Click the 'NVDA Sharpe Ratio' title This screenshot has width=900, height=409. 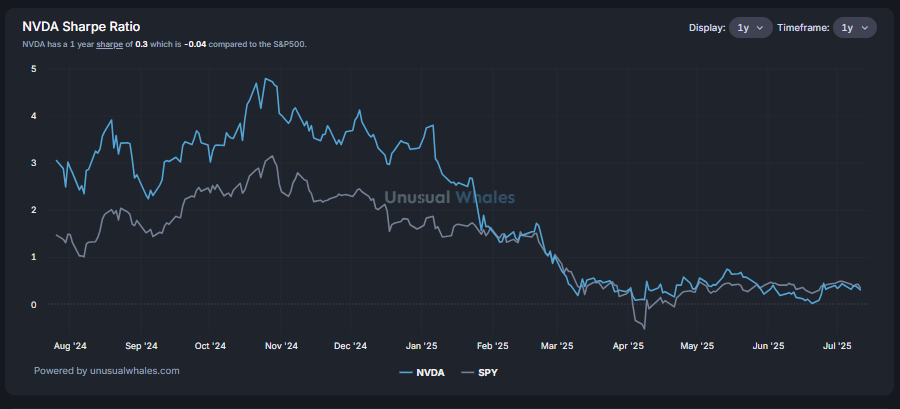tap(81, 26)
